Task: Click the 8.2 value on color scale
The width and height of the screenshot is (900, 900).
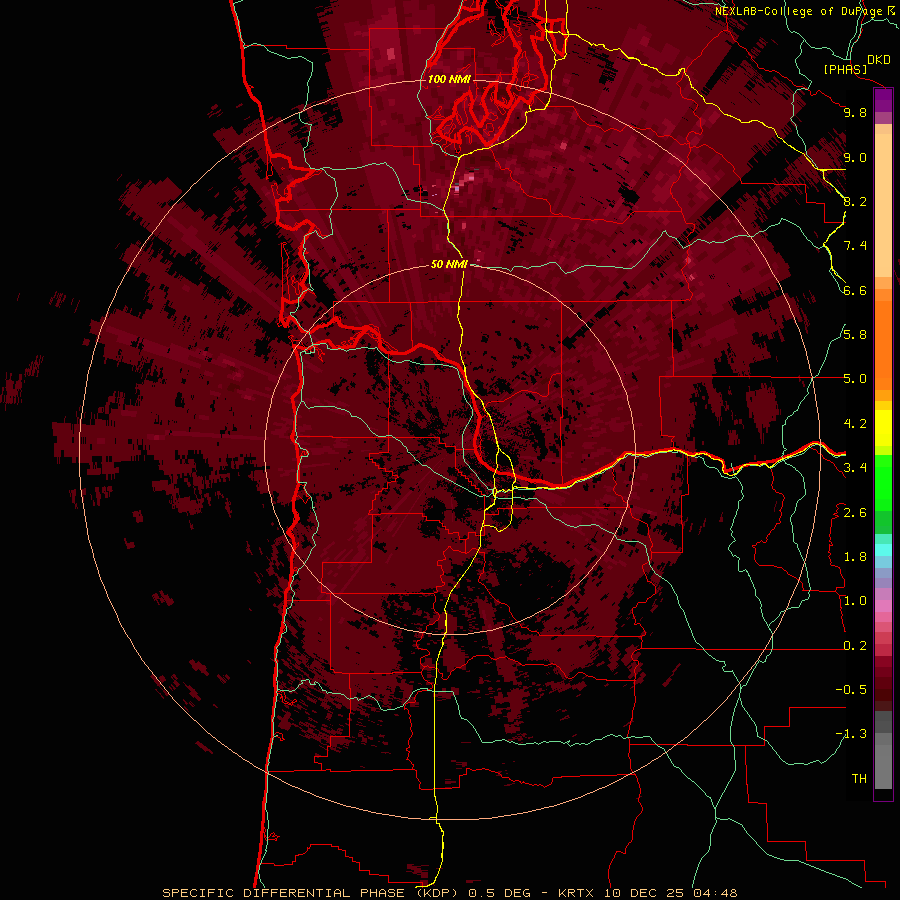Action: (x=855, y=201)
